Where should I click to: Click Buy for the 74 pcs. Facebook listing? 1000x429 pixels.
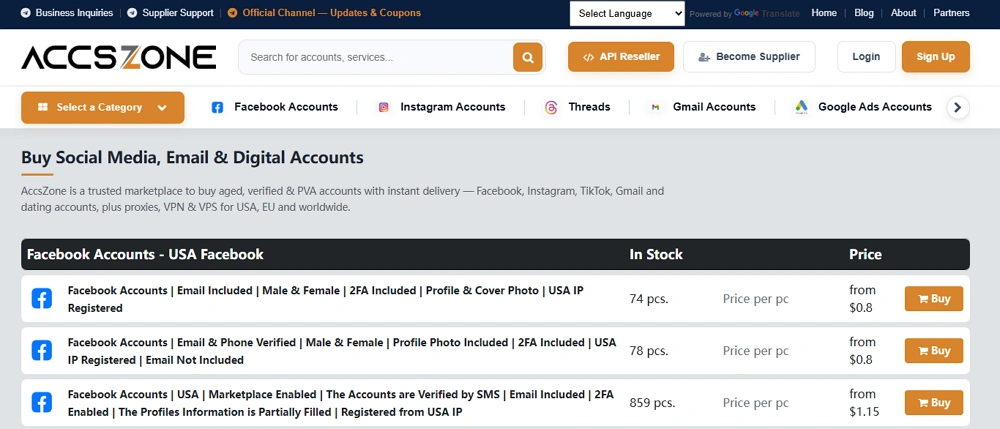tap(934, 298)
